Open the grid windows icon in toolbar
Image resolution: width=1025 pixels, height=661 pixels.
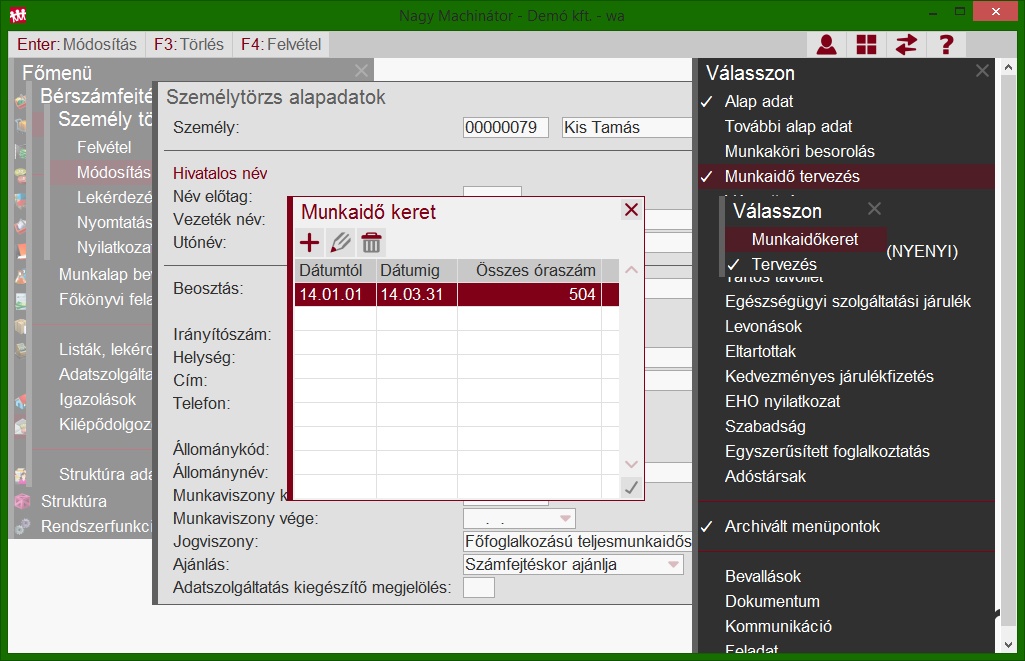[x=866, y=44]
